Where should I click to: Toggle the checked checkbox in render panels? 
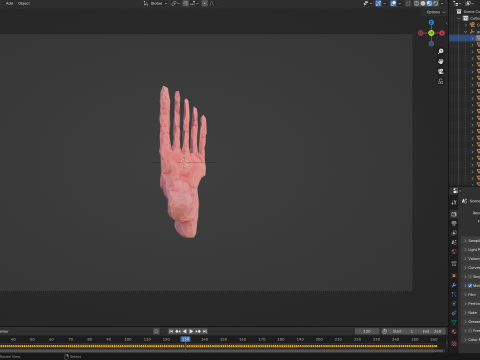click(470, 286)
